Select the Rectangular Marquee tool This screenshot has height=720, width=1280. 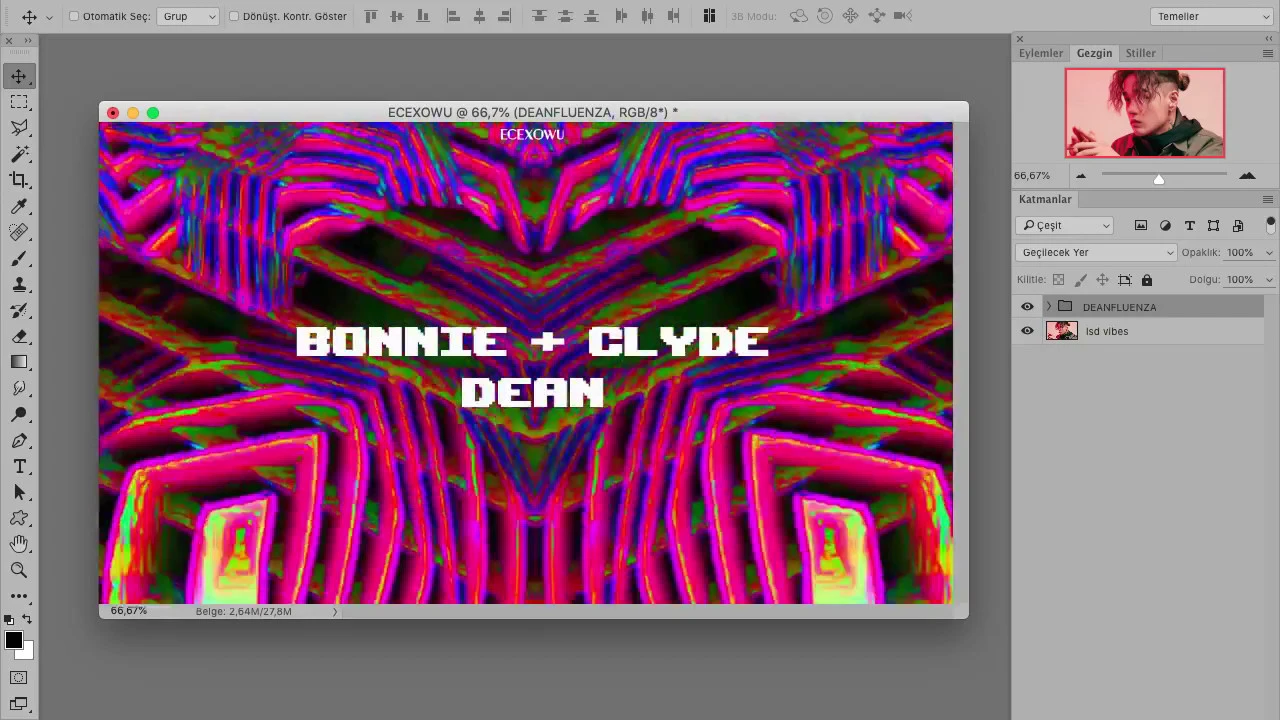[x=19, y=102]
